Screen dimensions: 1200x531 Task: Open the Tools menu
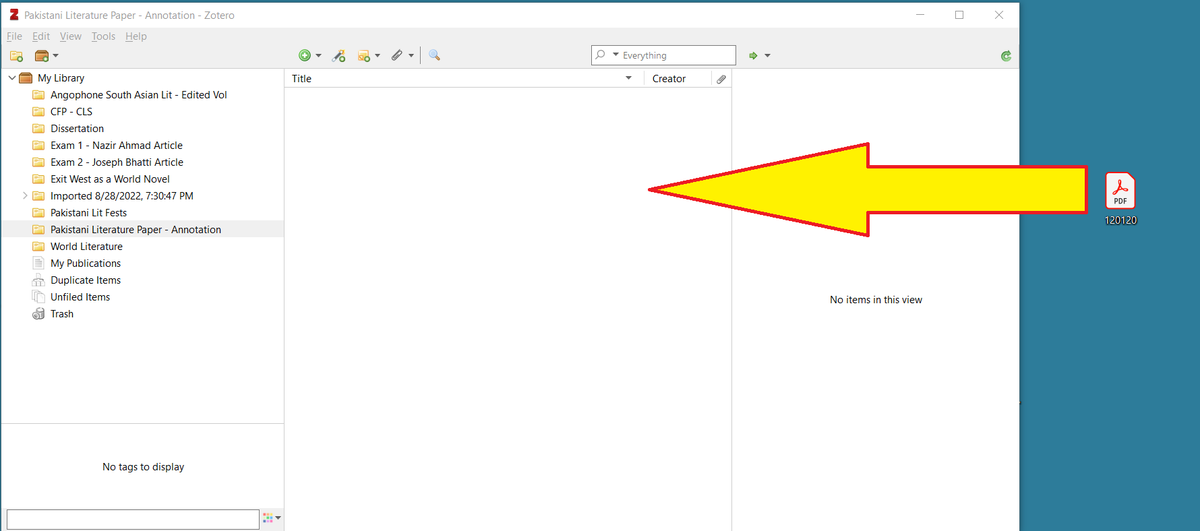point(103,36)
